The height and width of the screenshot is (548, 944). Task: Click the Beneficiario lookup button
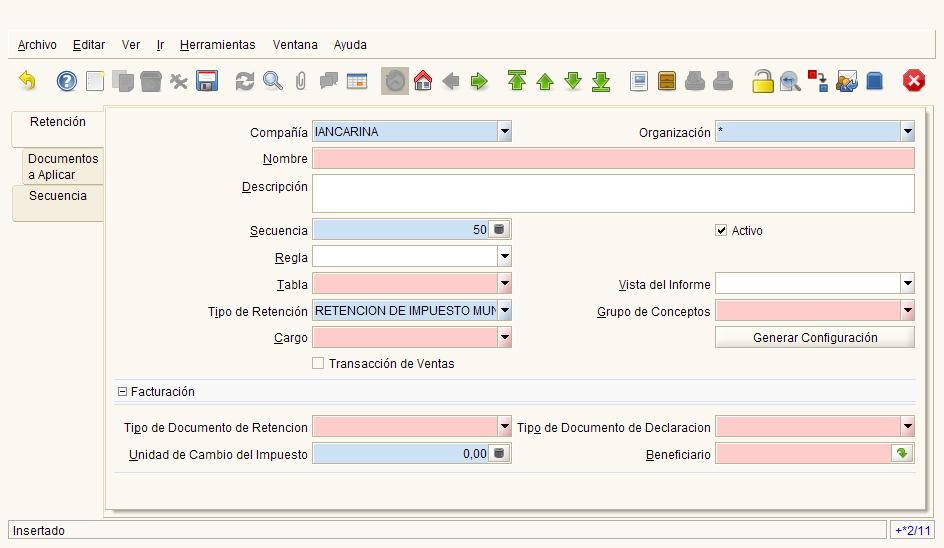tap(902, 453)
